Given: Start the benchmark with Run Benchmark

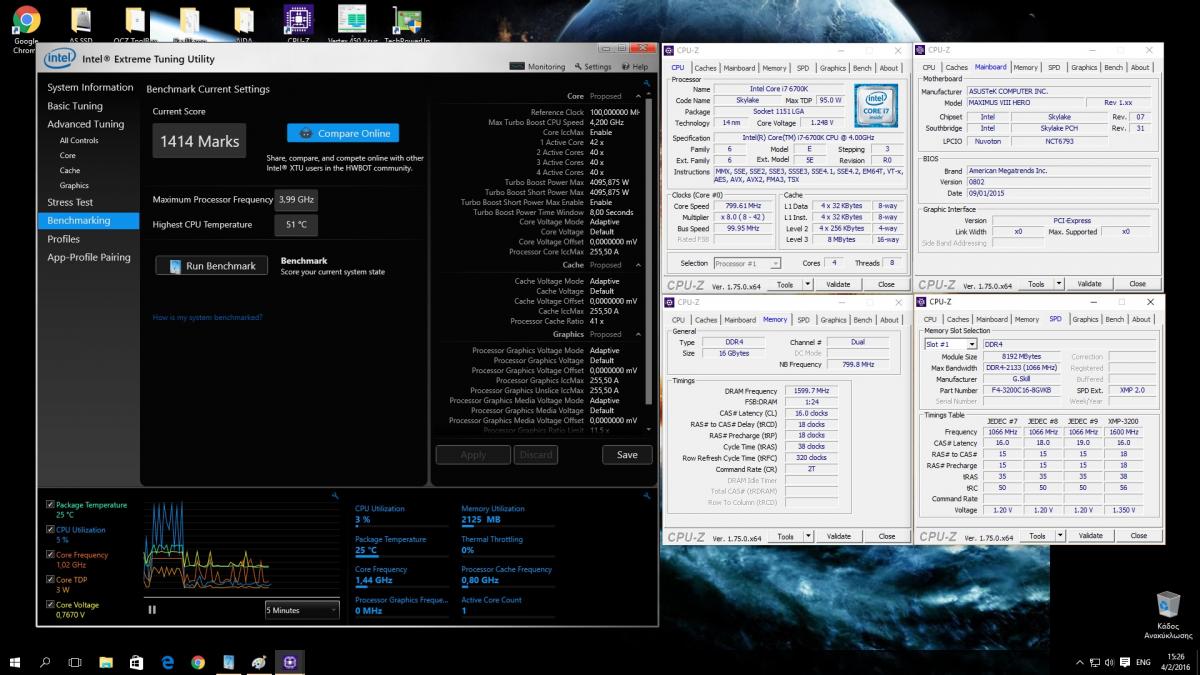Looking at the screenshot, I should (212, 266).
